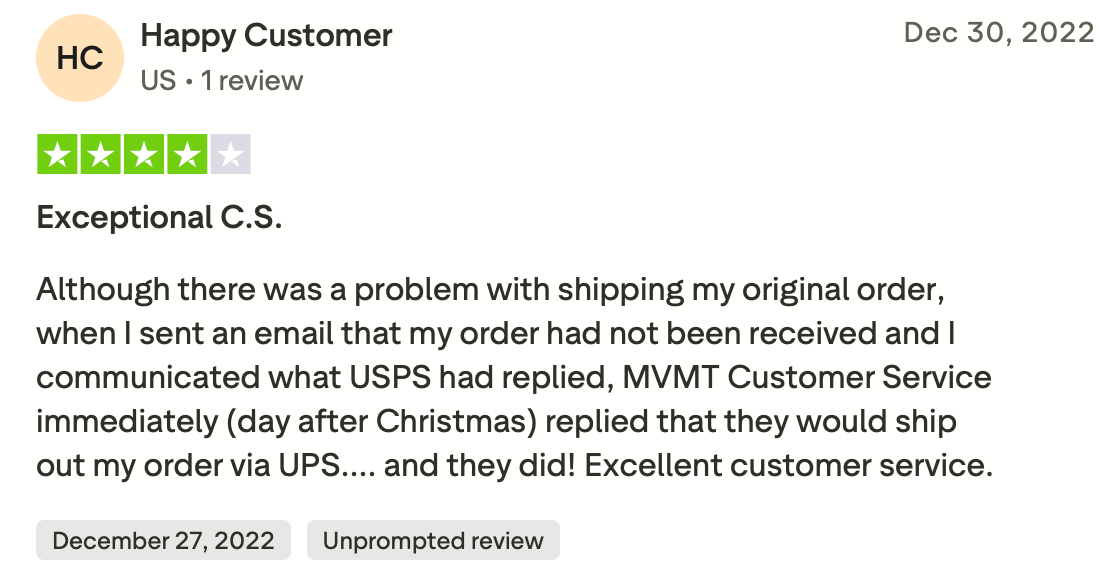Open the "Exceptional C.S." review title
The image size is (1114, 588).
[159, 216]
